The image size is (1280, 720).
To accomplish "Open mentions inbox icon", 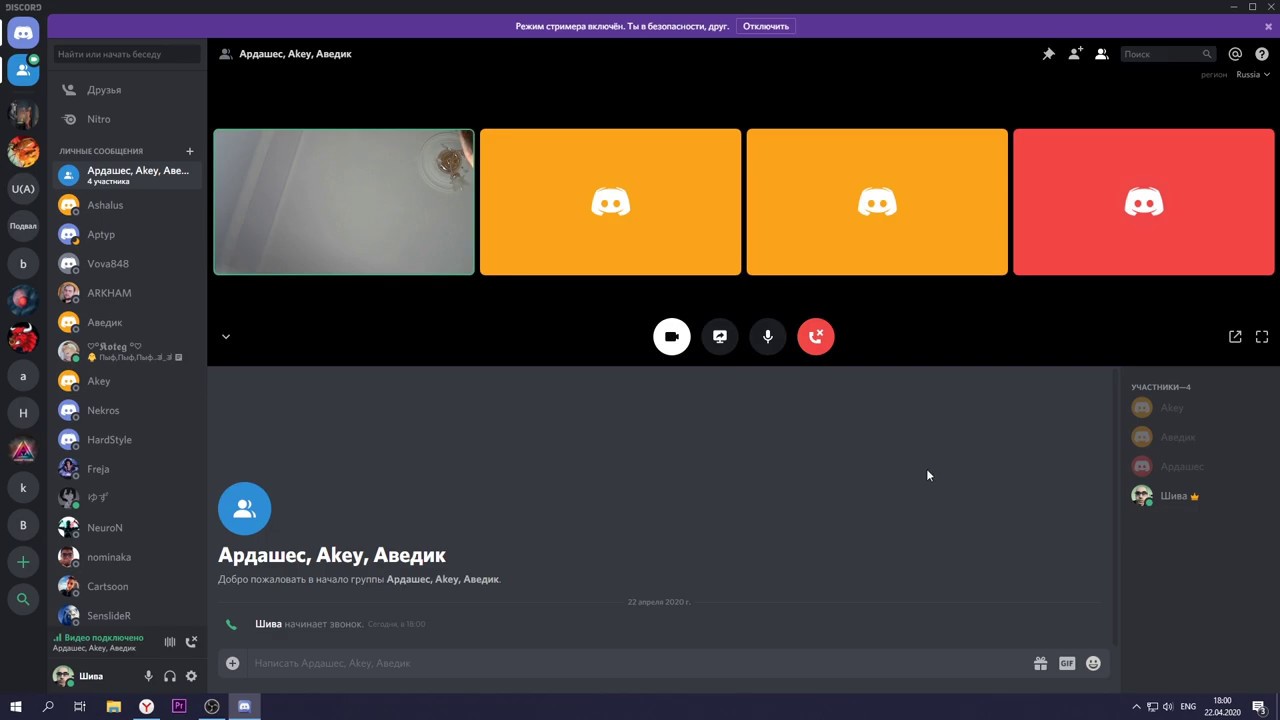I will coord(1235,54).
